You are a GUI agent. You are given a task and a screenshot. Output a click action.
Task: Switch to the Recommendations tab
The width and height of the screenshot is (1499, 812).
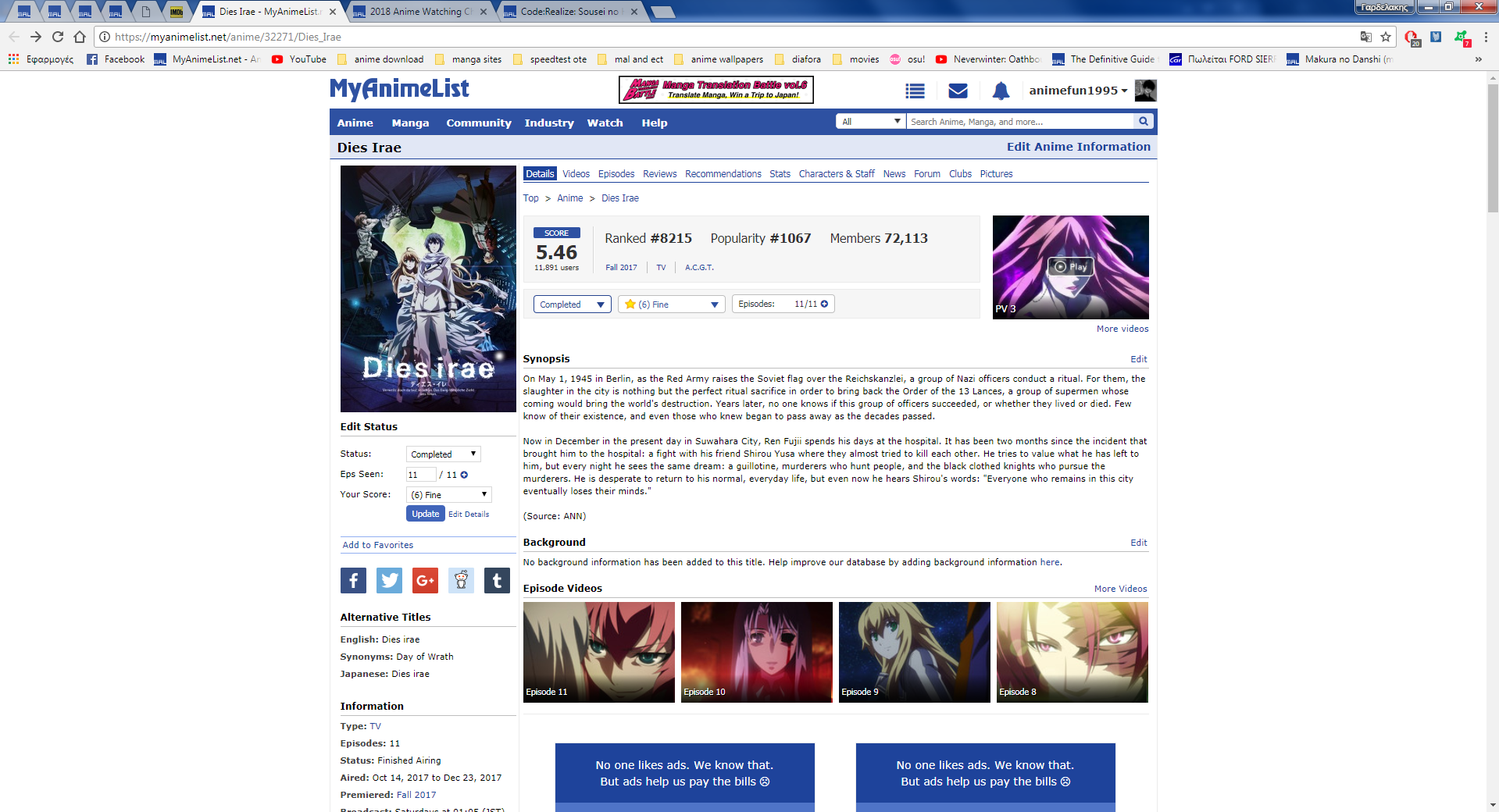point(723,174)
